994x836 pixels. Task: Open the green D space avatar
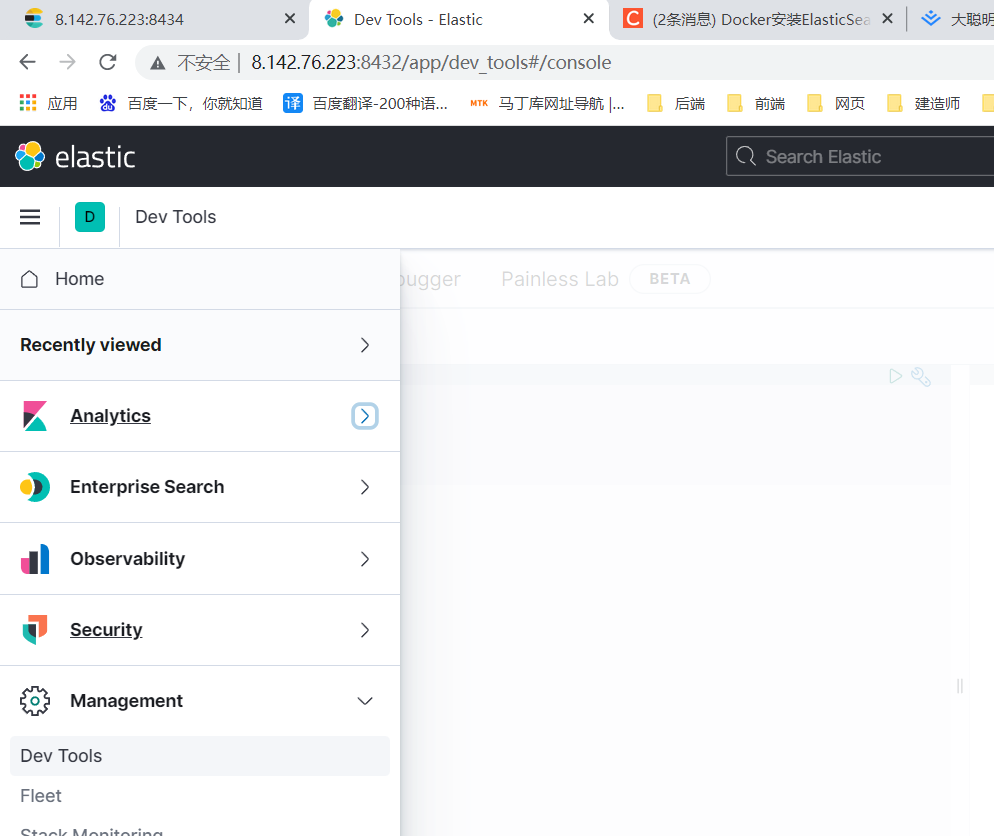click(90, 217)
